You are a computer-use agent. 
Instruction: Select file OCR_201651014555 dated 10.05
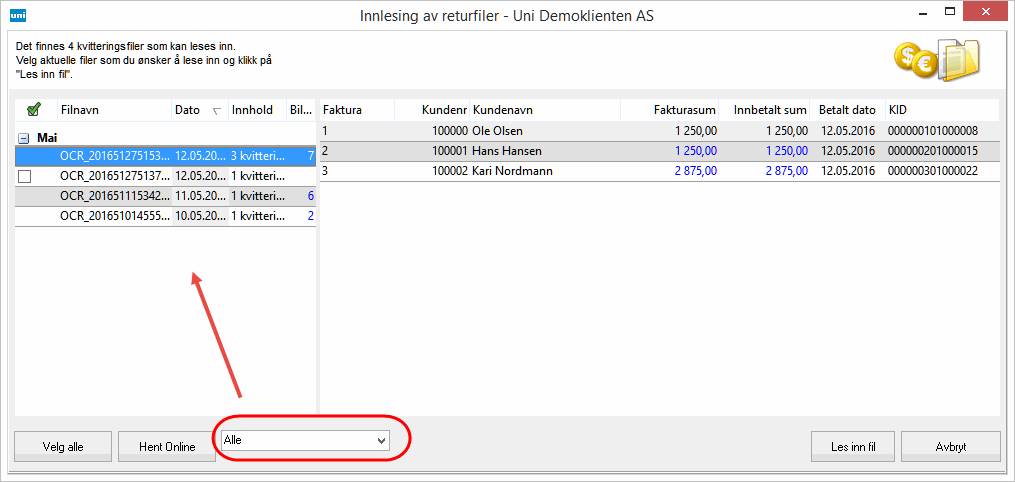click(115, 216)
